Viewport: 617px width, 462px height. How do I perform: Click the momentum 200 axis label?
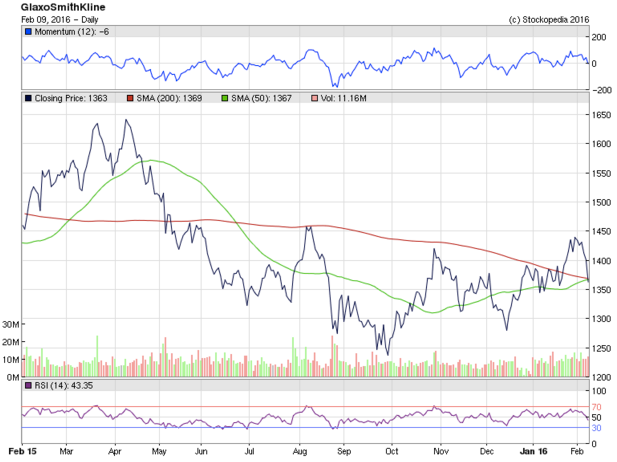tap(599, 37)
